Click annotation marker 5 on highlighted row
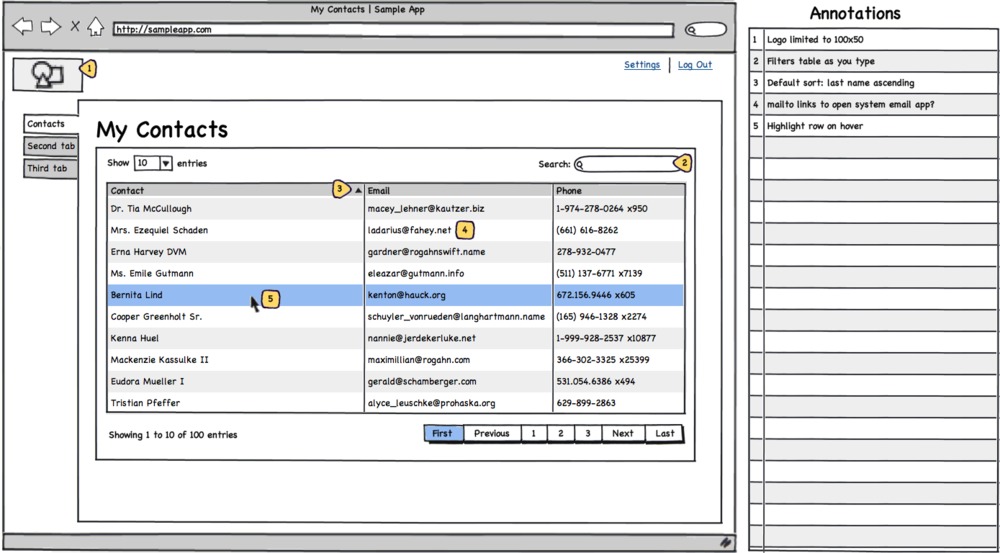This screenshot has height=553, width=1000. (x=270, y=298)
